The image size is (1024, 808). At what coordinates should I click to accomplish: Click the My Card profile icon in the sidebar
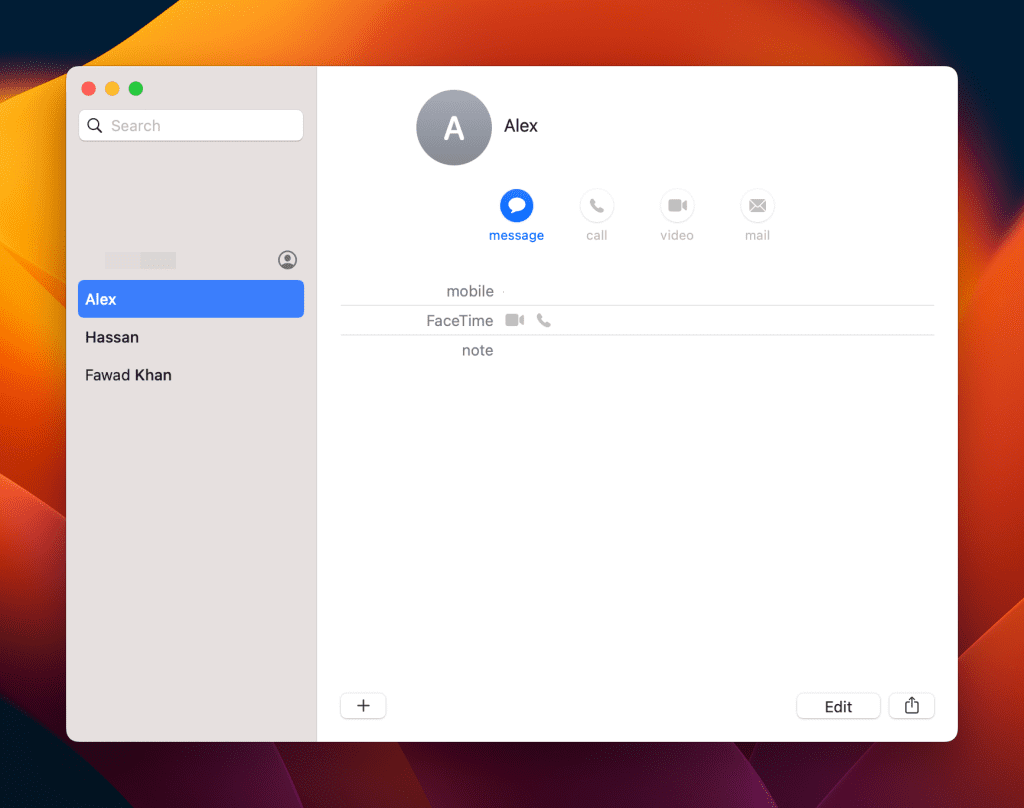pos(287,260)
